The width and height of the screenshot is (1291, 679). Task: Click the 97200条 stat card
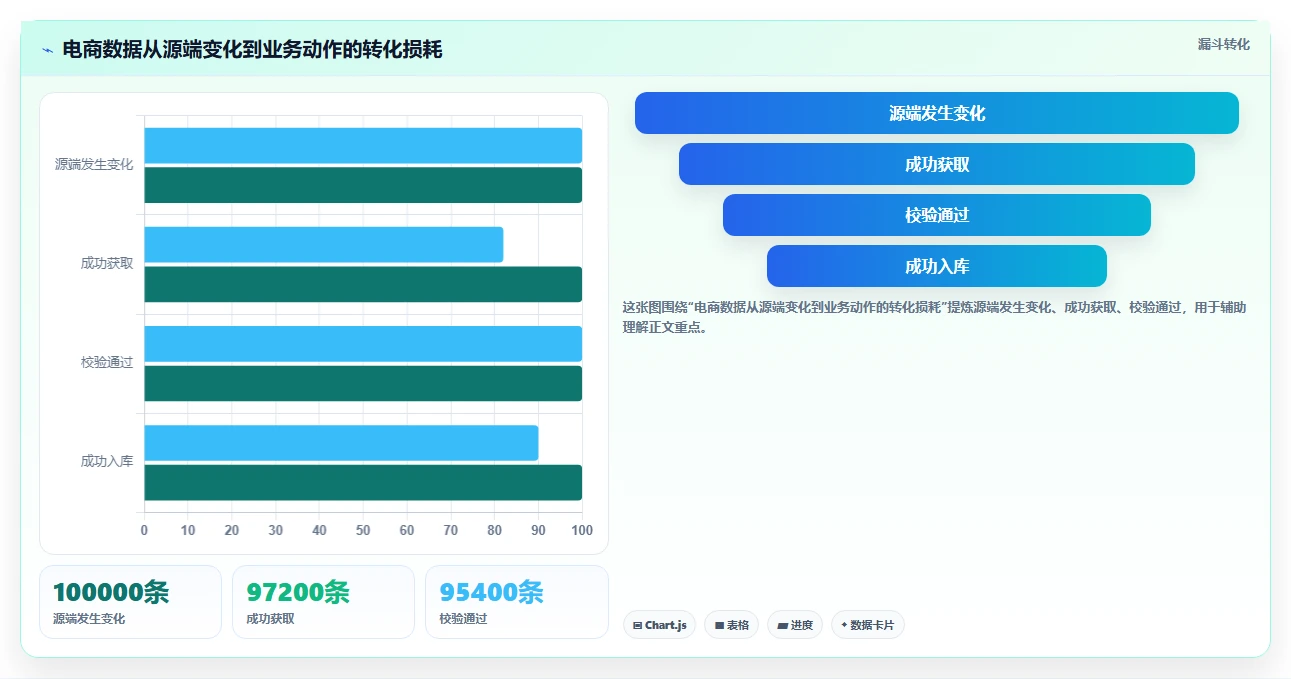pos(323,602)
